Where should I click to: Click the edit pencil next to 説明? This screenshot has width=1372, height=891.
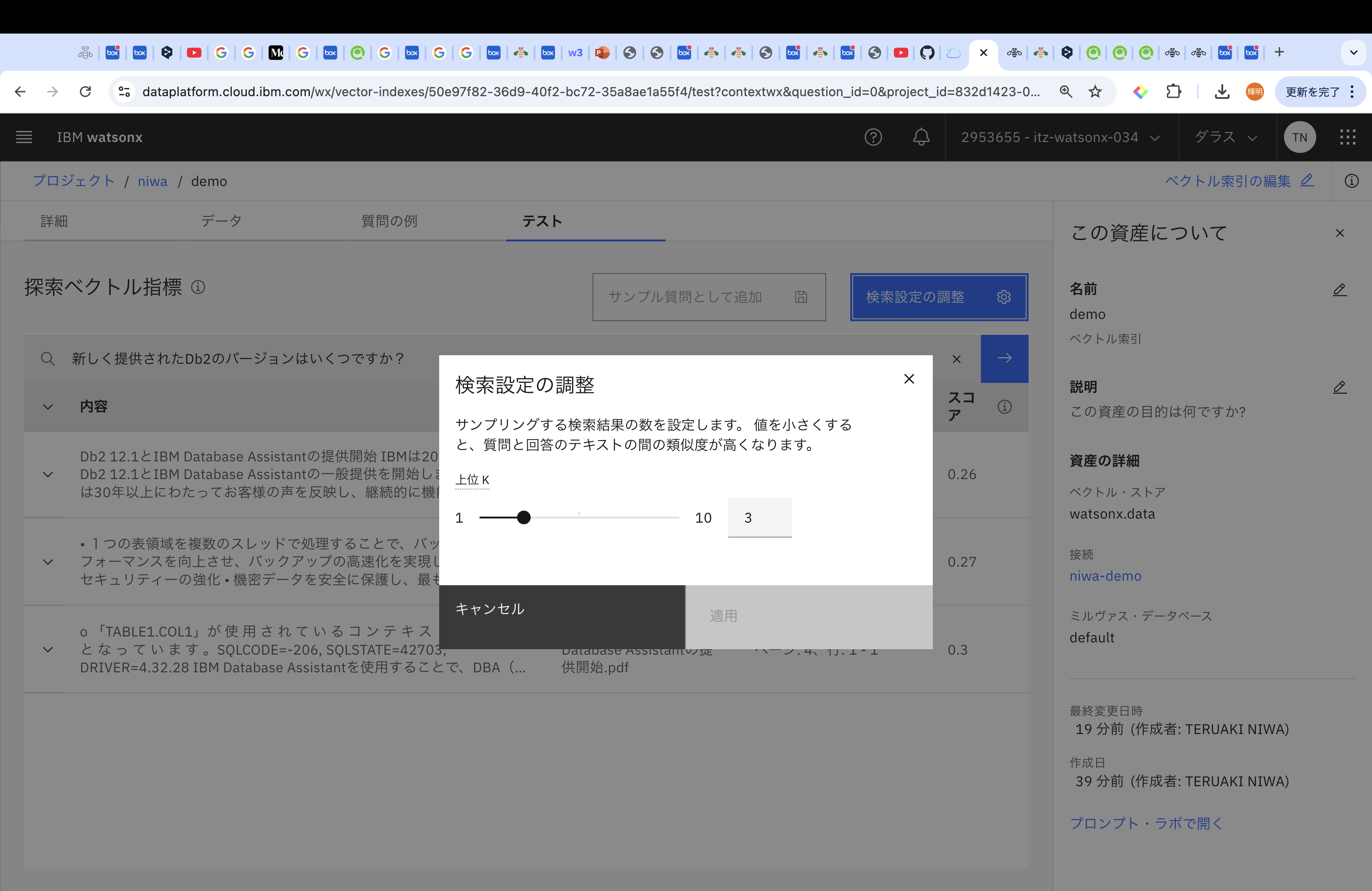click(1339, 387)
